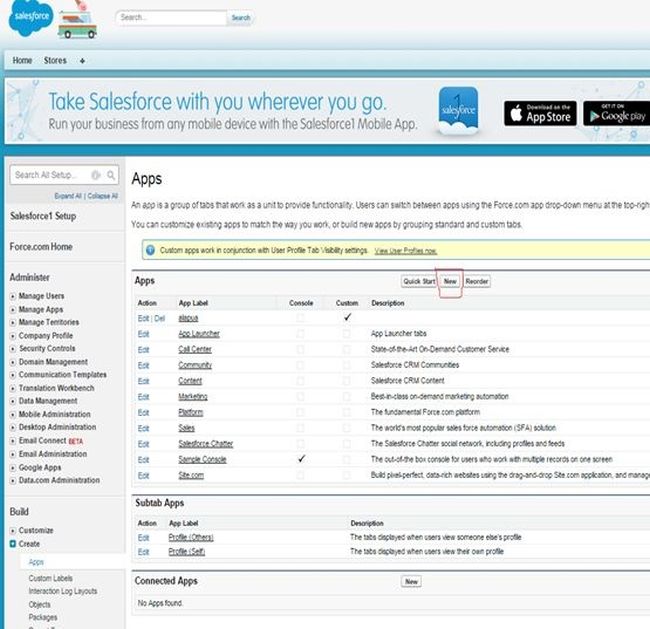Click New in Connected Apps section

[x=411, y=581]
